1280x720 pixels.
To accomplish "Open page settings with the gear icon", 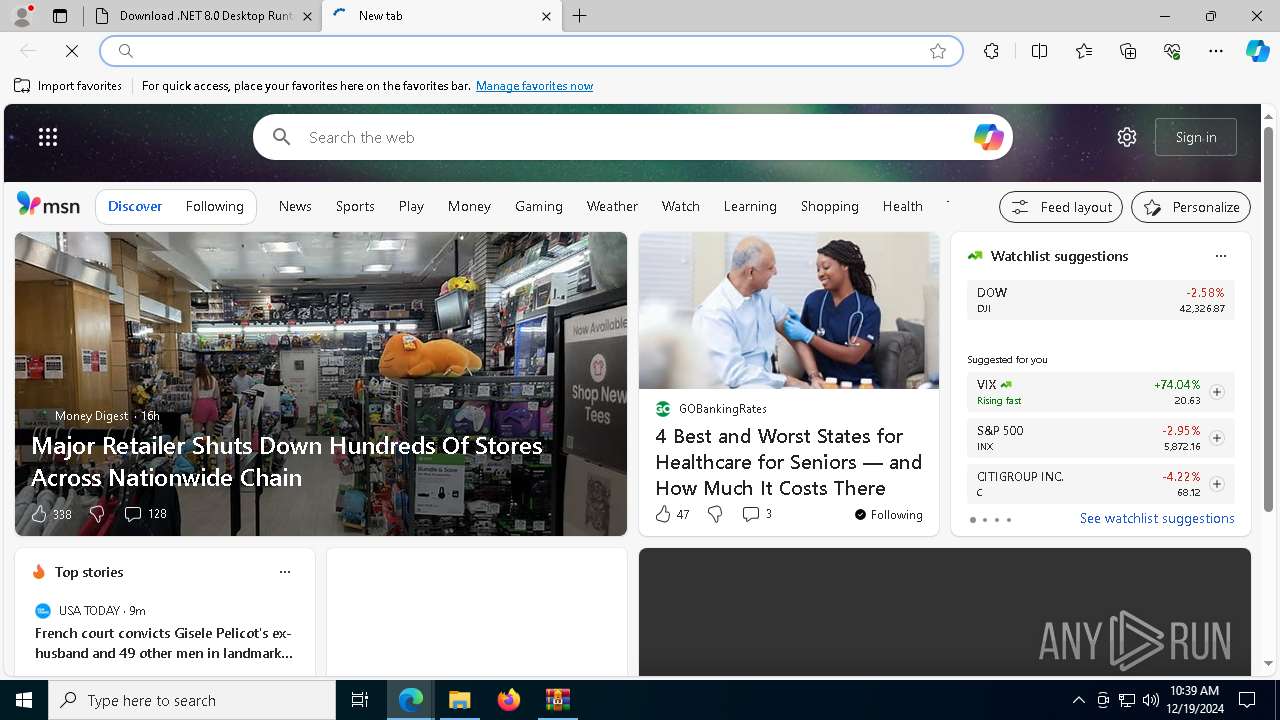I will point(1127,137).
